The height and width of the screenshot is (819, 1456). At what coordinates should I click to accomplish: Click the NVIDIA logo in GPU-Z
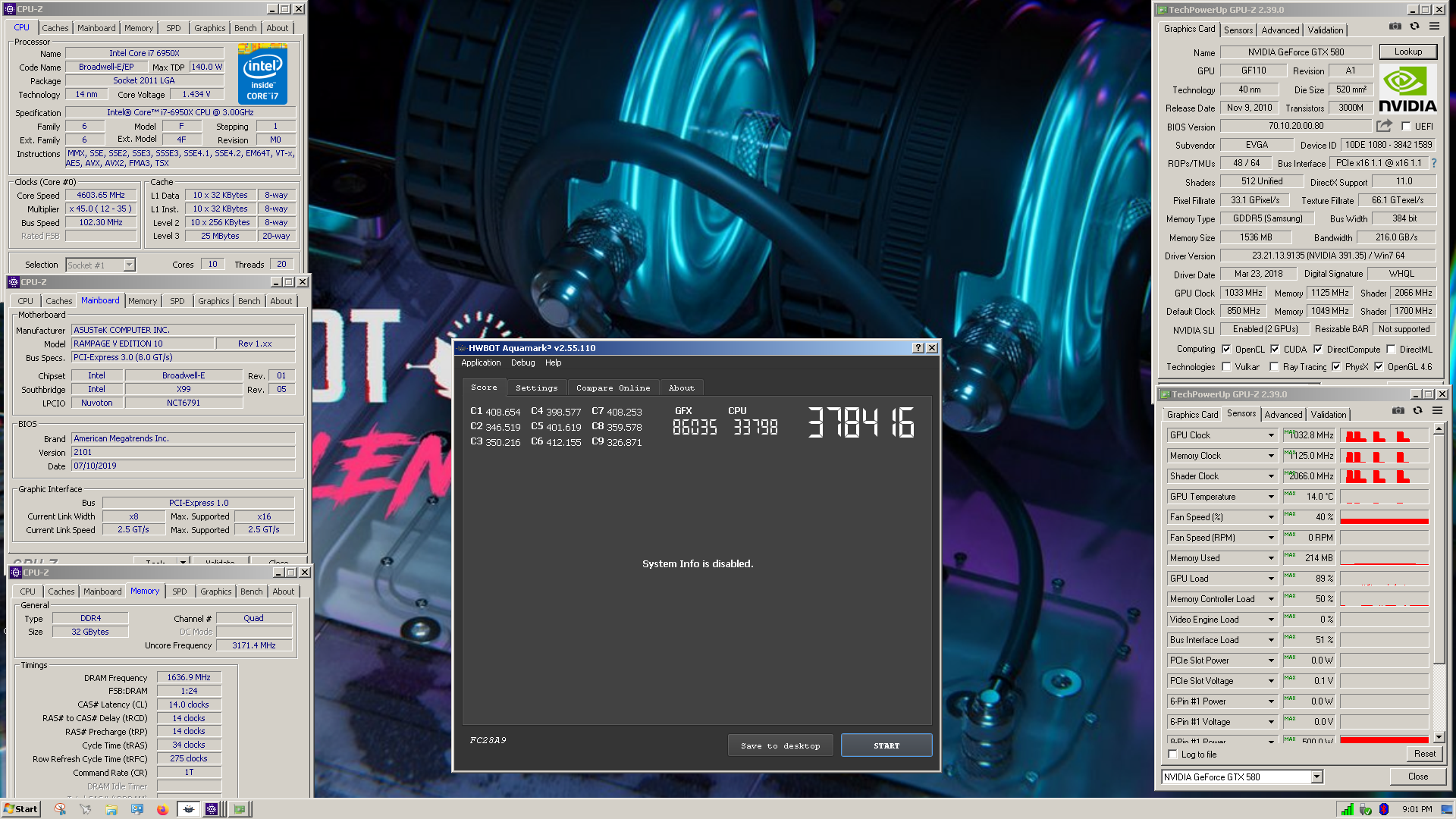click(1407, 89)
